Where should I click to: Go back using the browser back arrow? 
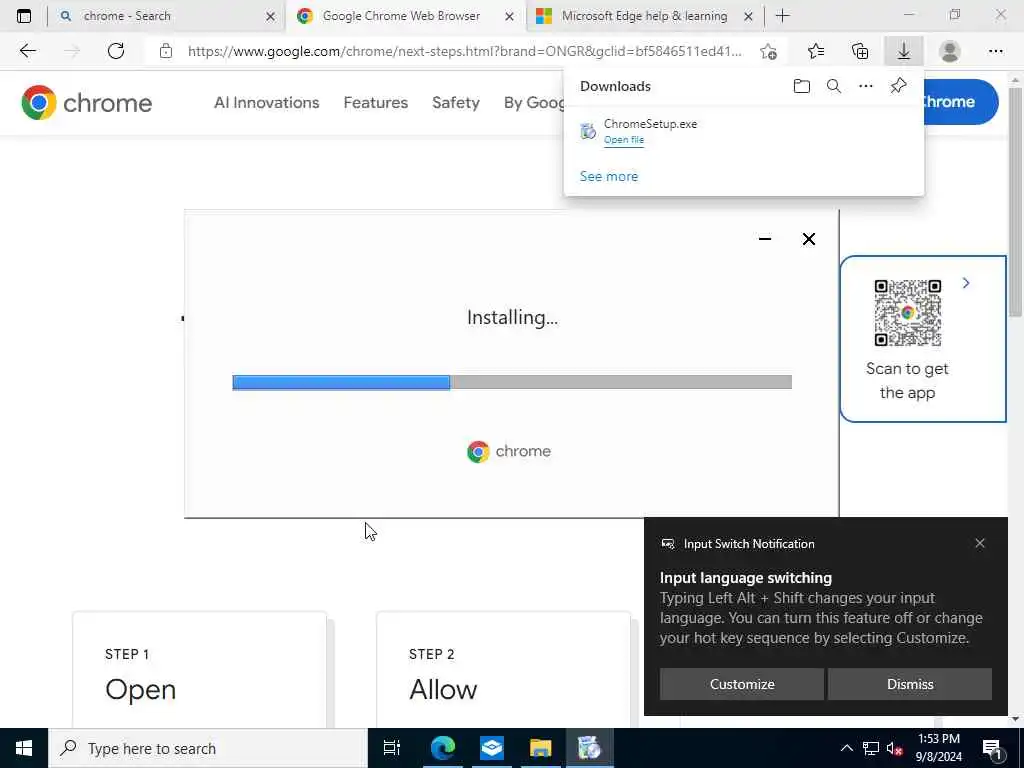[x=27, y=51]
